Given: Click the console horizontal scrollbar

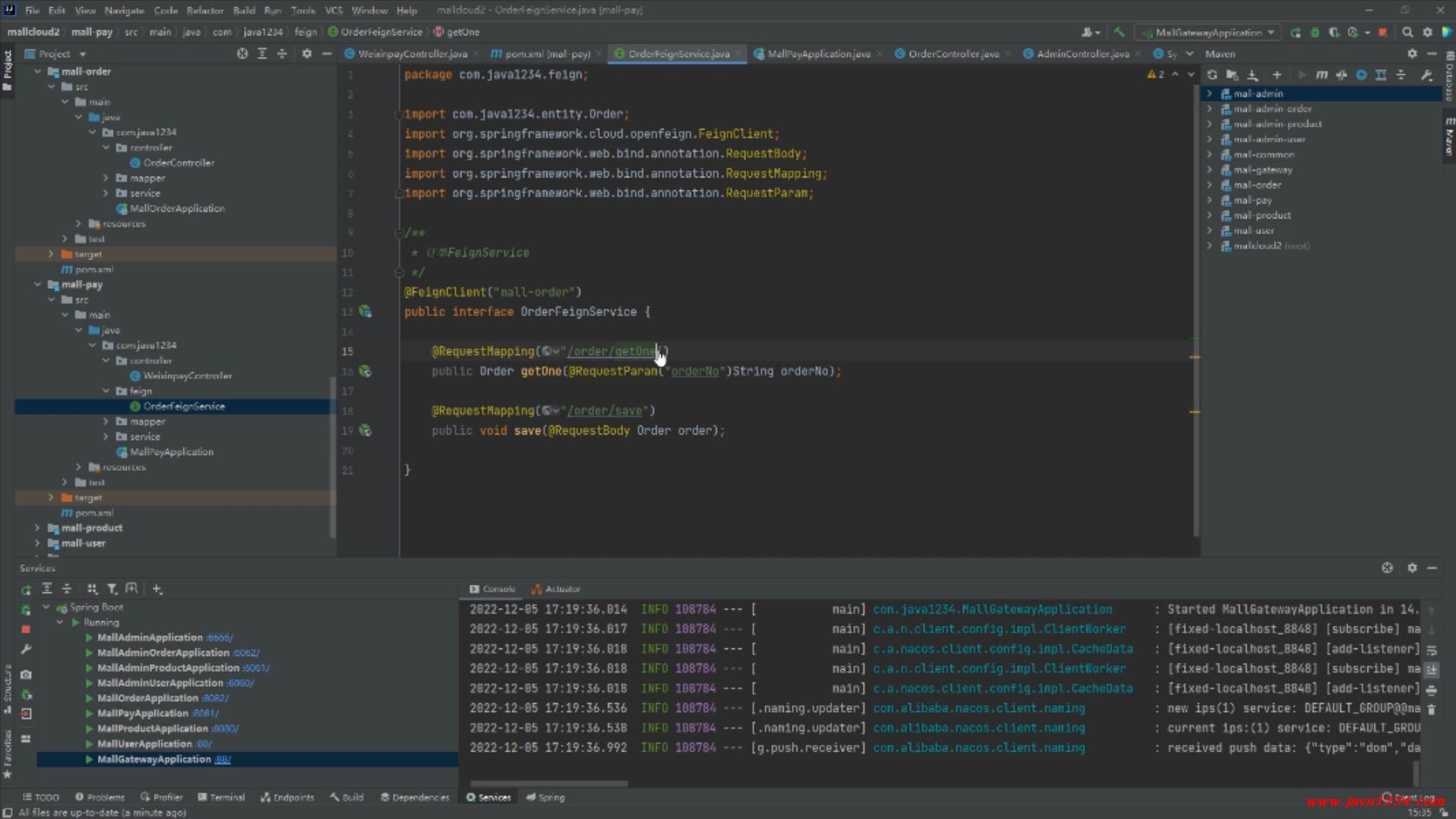Looking at the screenshot, I should (x=549, y=783).
